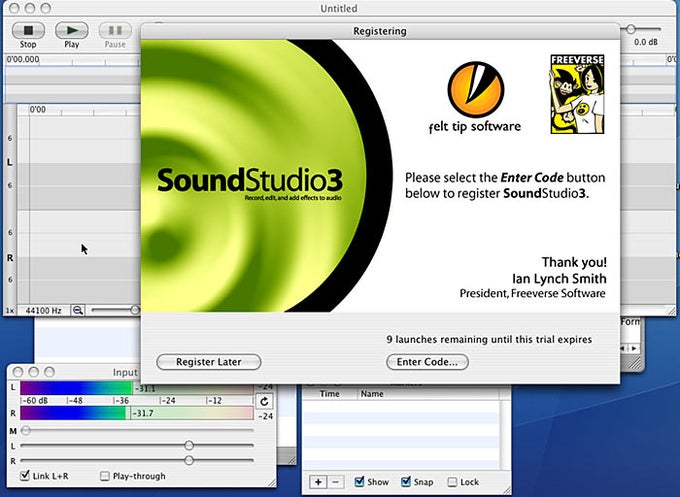Click the 0.0 dB volume readout
The image size is (680, 497).
[646, 42]
